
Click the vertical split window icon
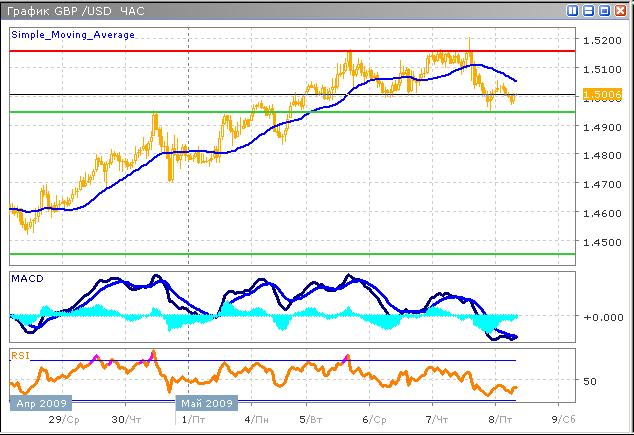573,10
